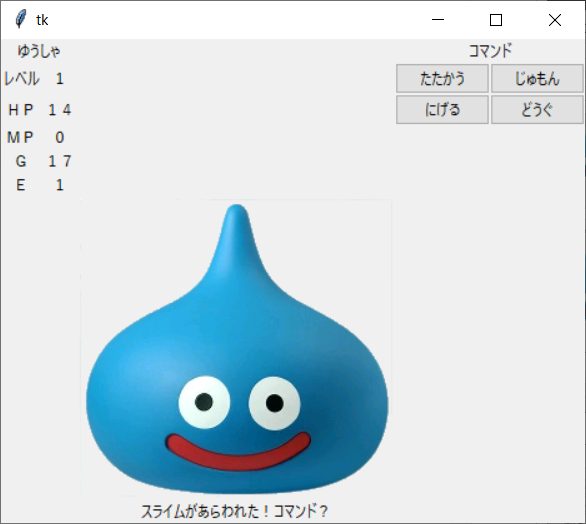The width and height of the screenshot is (586, 524).
Task: Click the E experience label
Action: [21, 185]
